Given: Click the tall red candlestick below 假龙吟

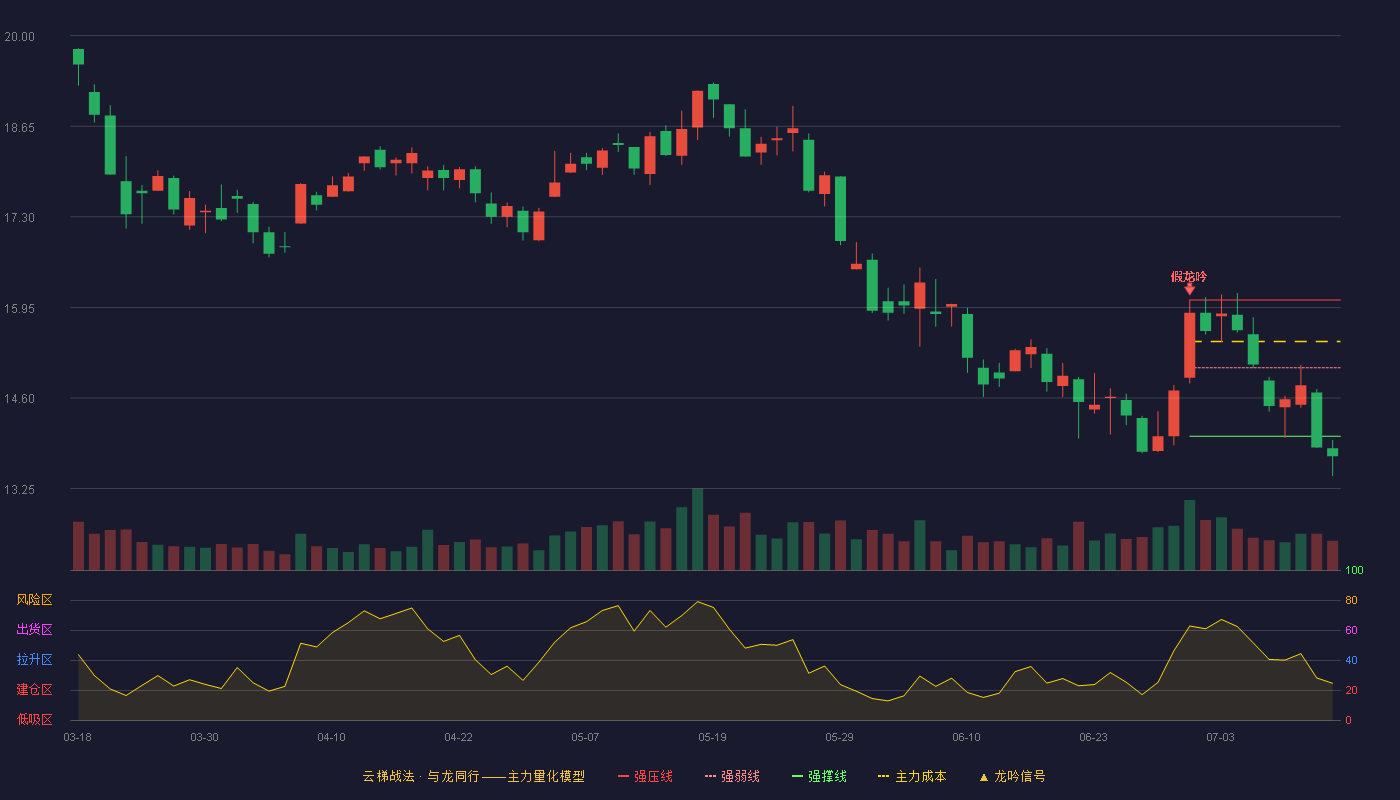Looking at the screenshot, I should click(1189, 344).
